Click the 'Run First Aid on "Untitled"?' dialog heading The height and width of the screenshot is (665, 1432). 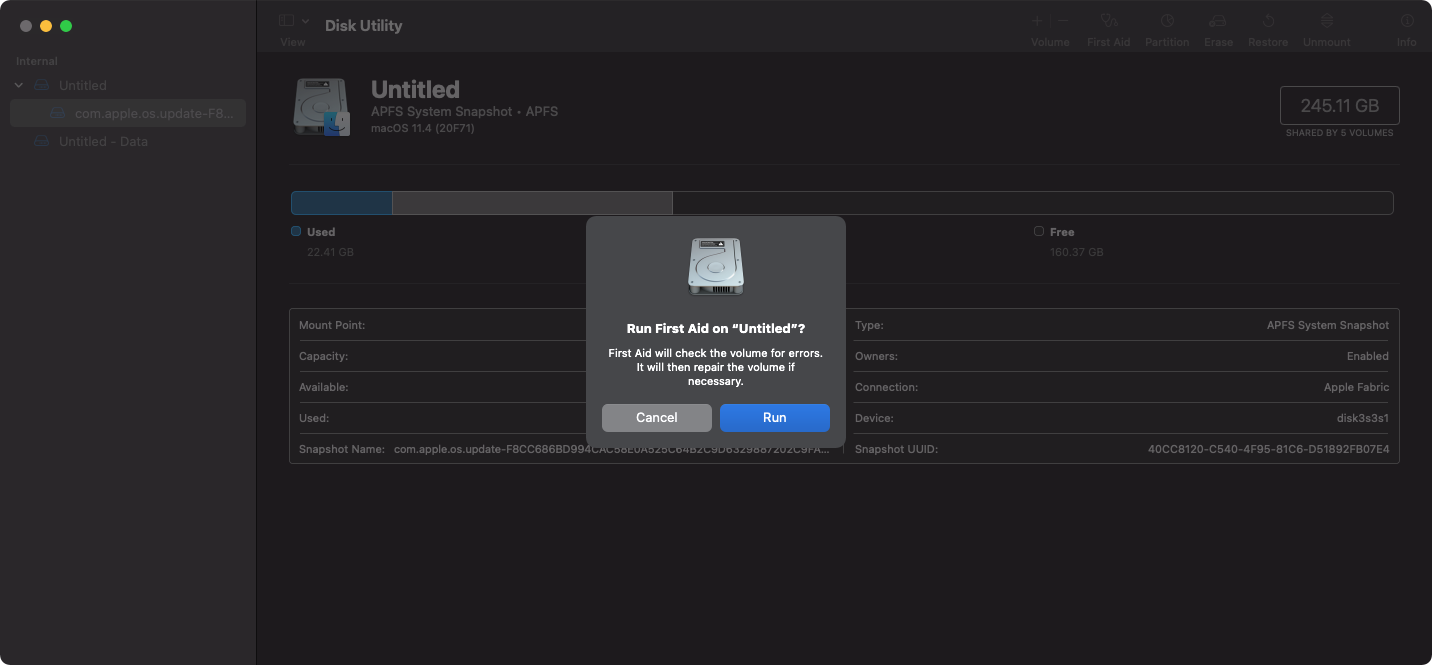tap(716, 328)
